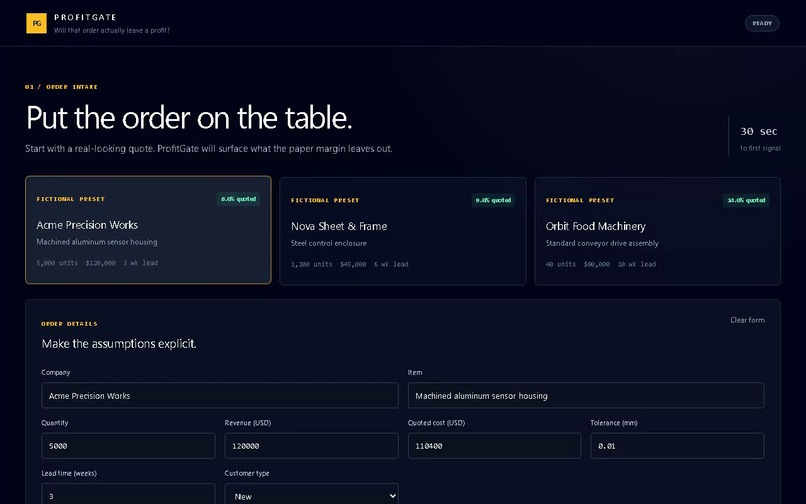Select the Quoted cost (USD) input
Viewport: 806px width, 504px height.
(494, 446)
